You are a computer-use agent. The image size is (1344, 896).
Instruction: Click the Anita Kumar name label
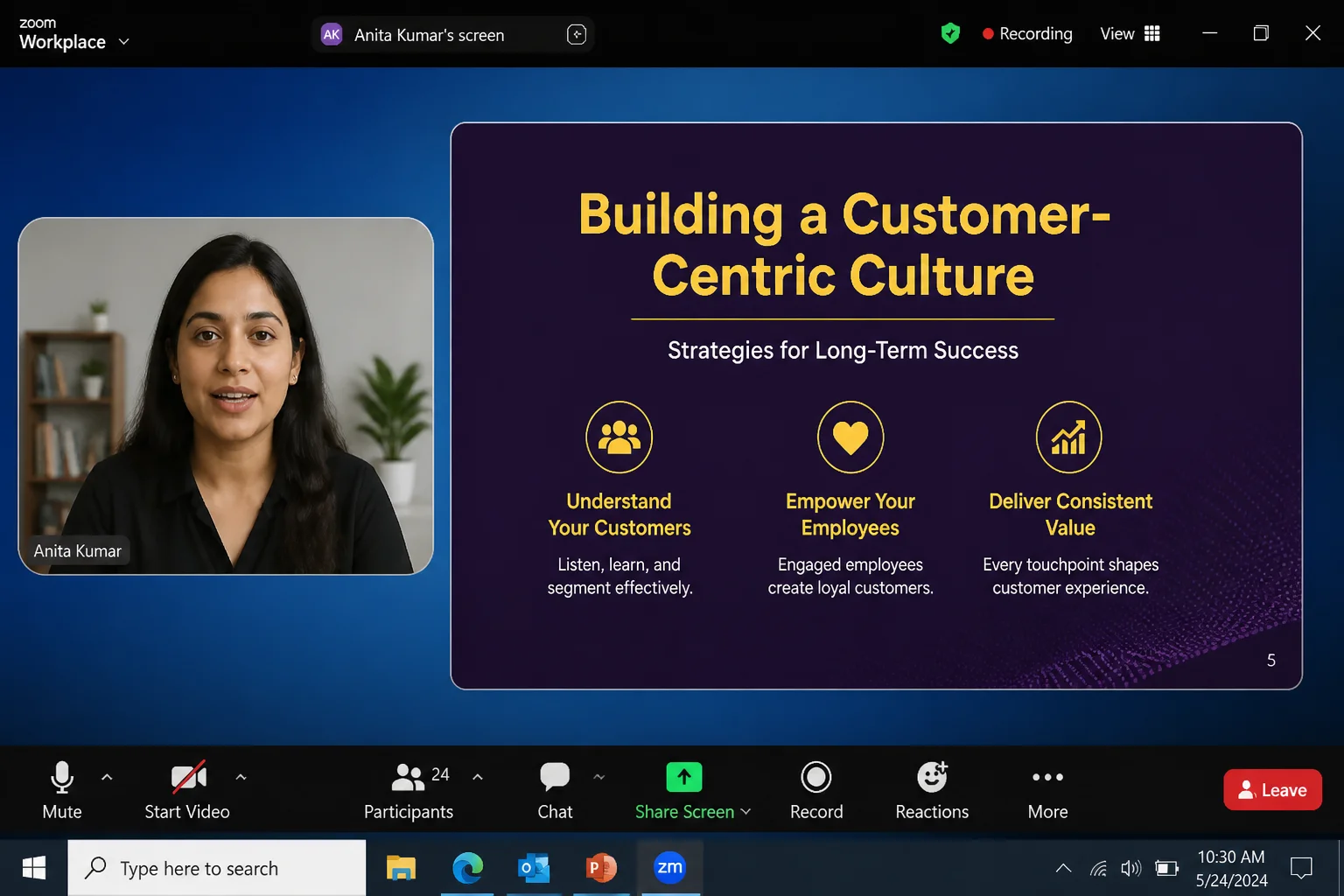(x=78, y=551)
